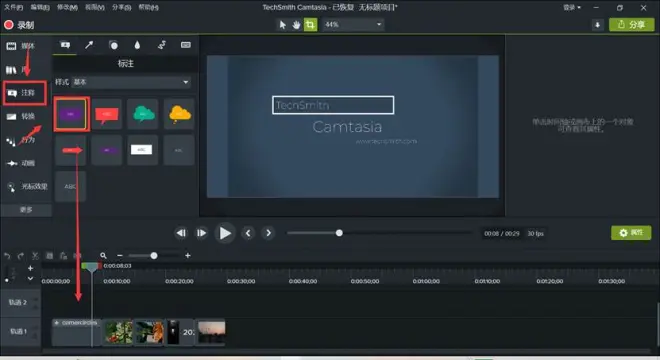This screenshot has width=660, height=360.
Task: Open the 文件 file menu
Action: click(13, 7)
